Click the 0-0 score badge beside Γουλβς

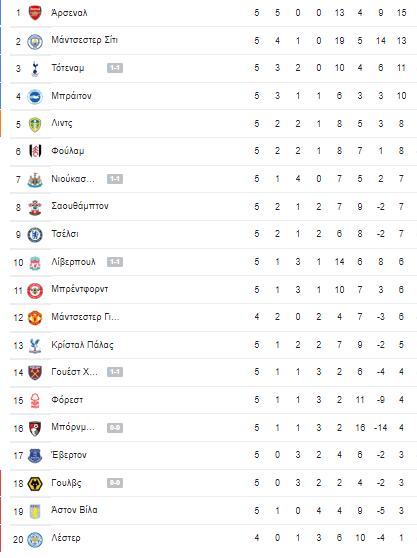tap(115, 483)
